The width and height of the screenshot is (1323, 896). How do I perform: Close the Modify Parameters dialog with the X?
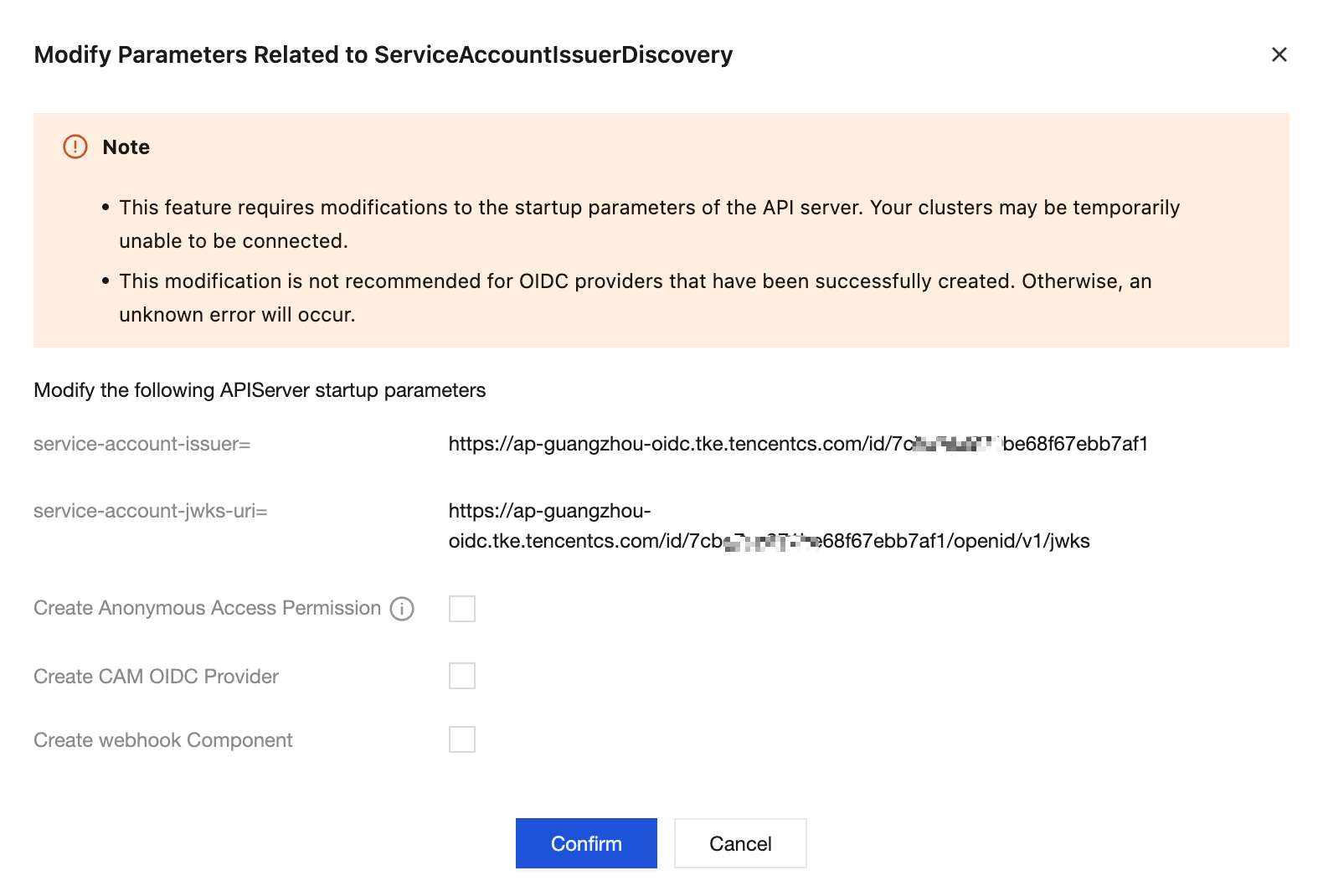point(1279,54)
